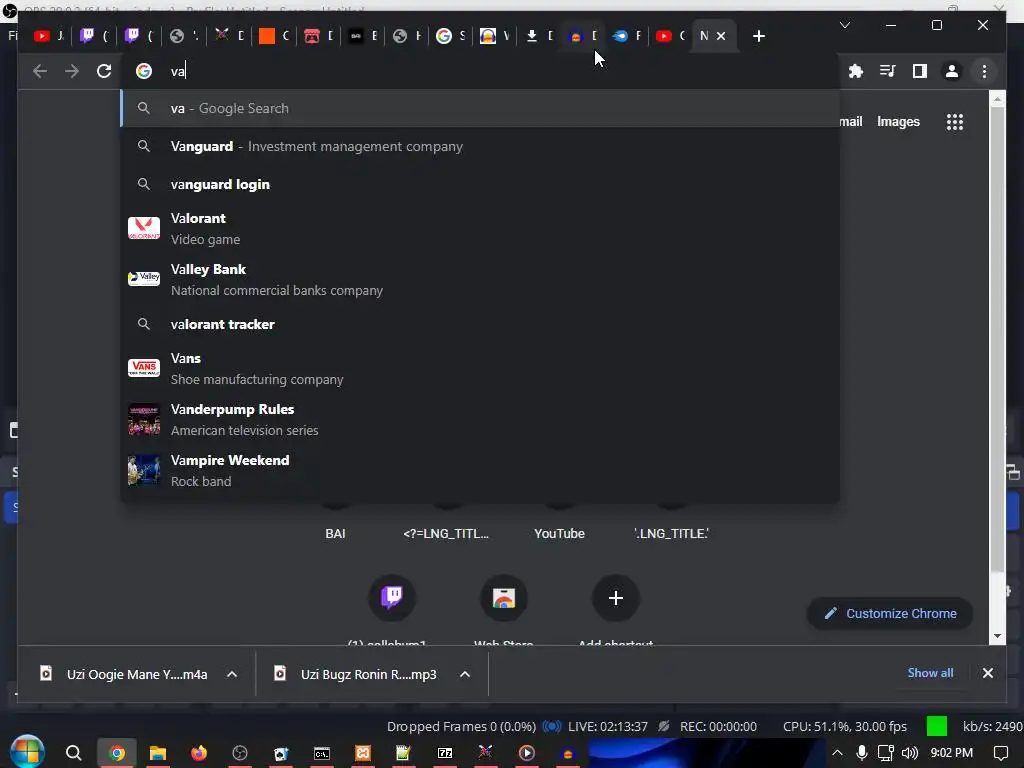Open XAMPP from the taskbar
1024x768 pixels.
362,753
